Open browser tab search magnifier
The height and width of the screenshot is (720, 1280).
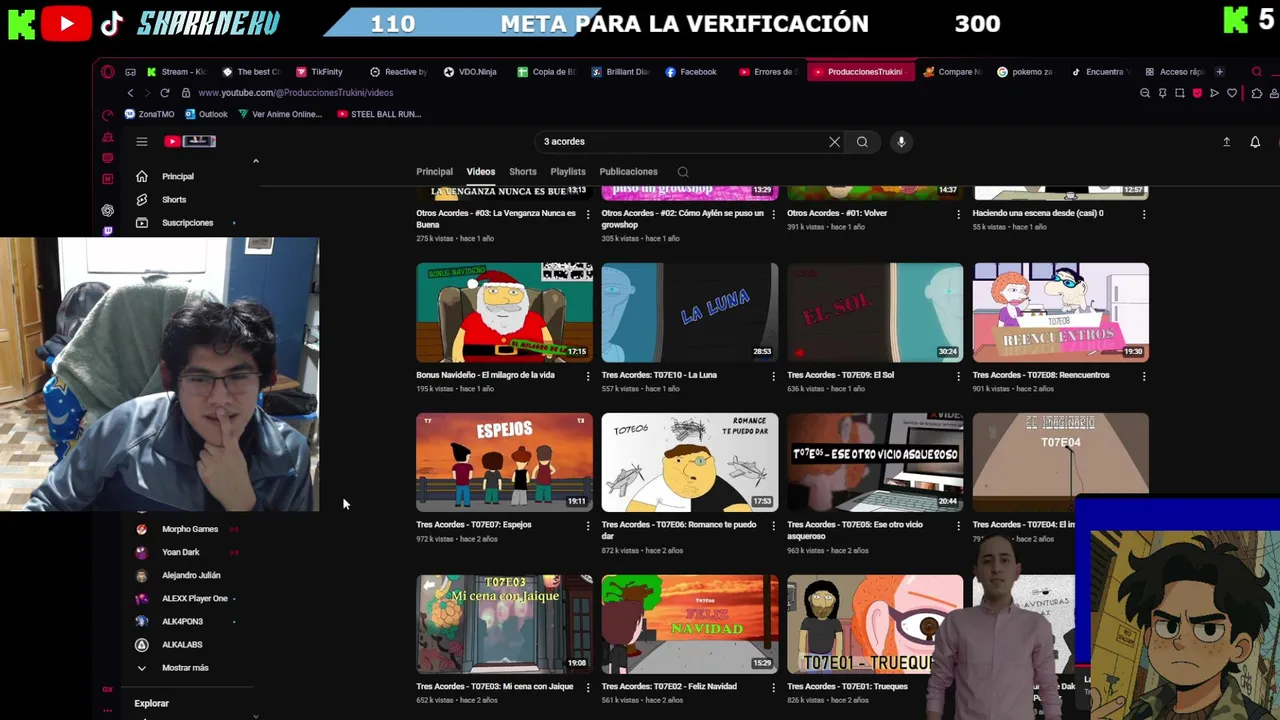[x=1257, y=72]
